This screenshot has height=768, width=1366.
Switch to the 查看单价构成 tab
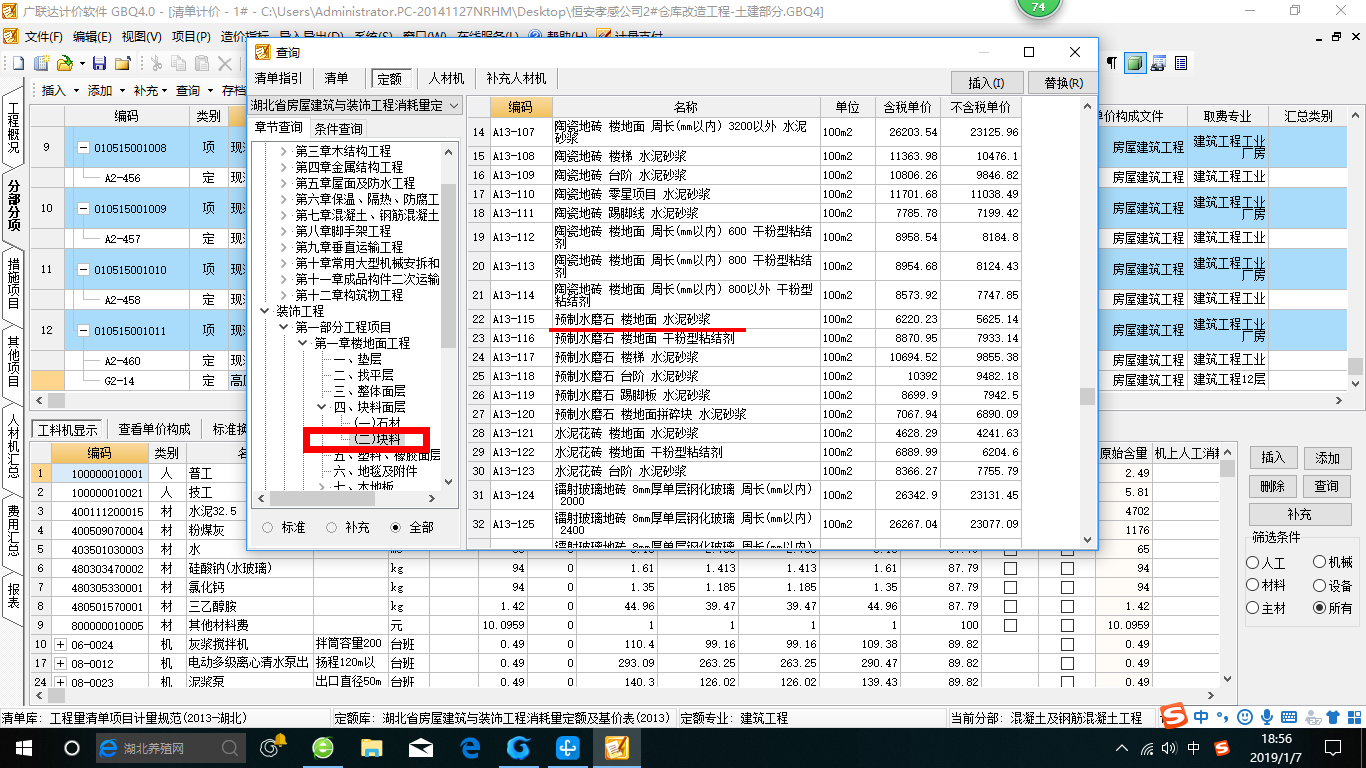(x=154, y=429)
